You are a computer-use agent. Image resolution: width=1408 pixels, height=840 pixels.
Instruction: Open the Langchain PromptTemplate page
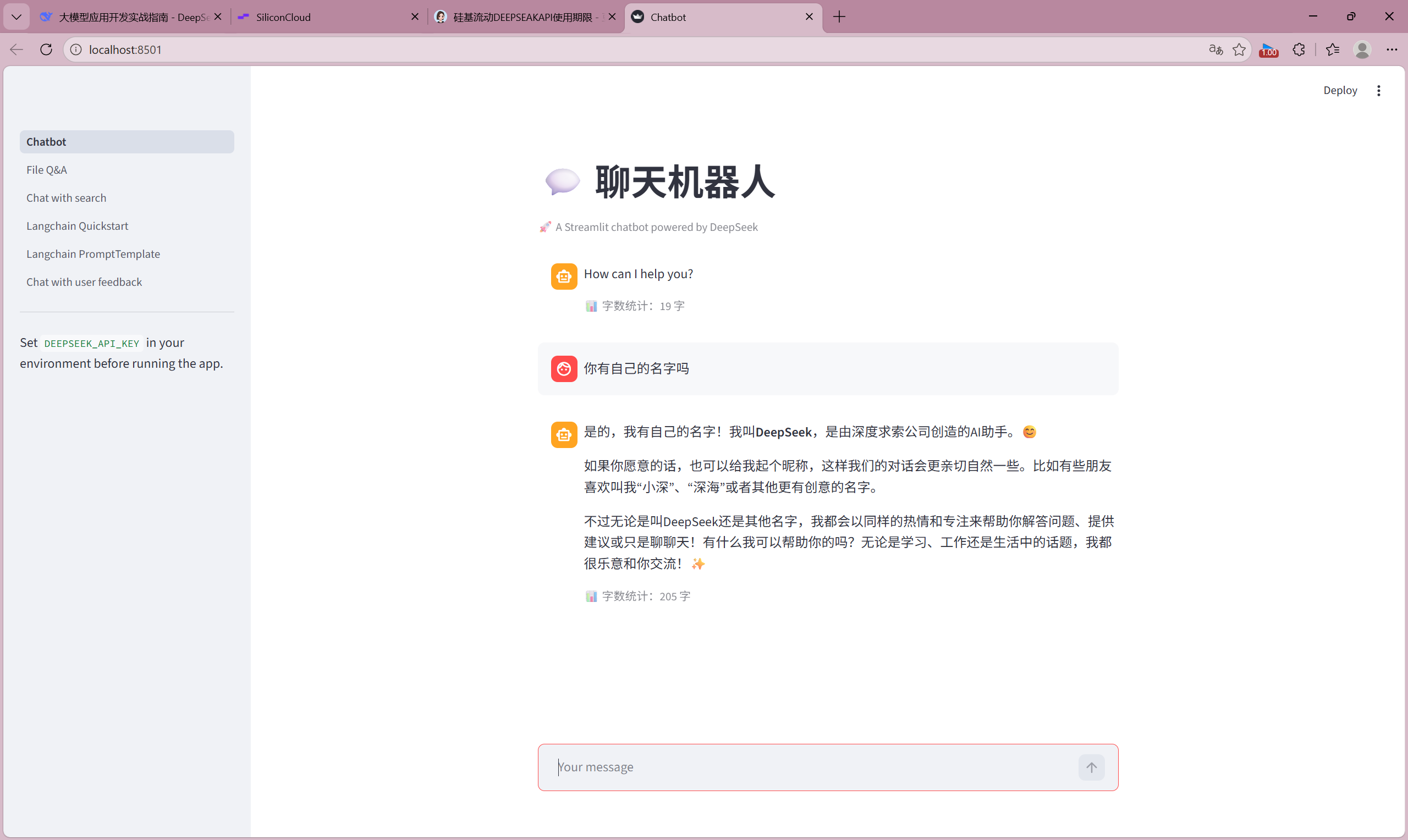pos(127,254)
